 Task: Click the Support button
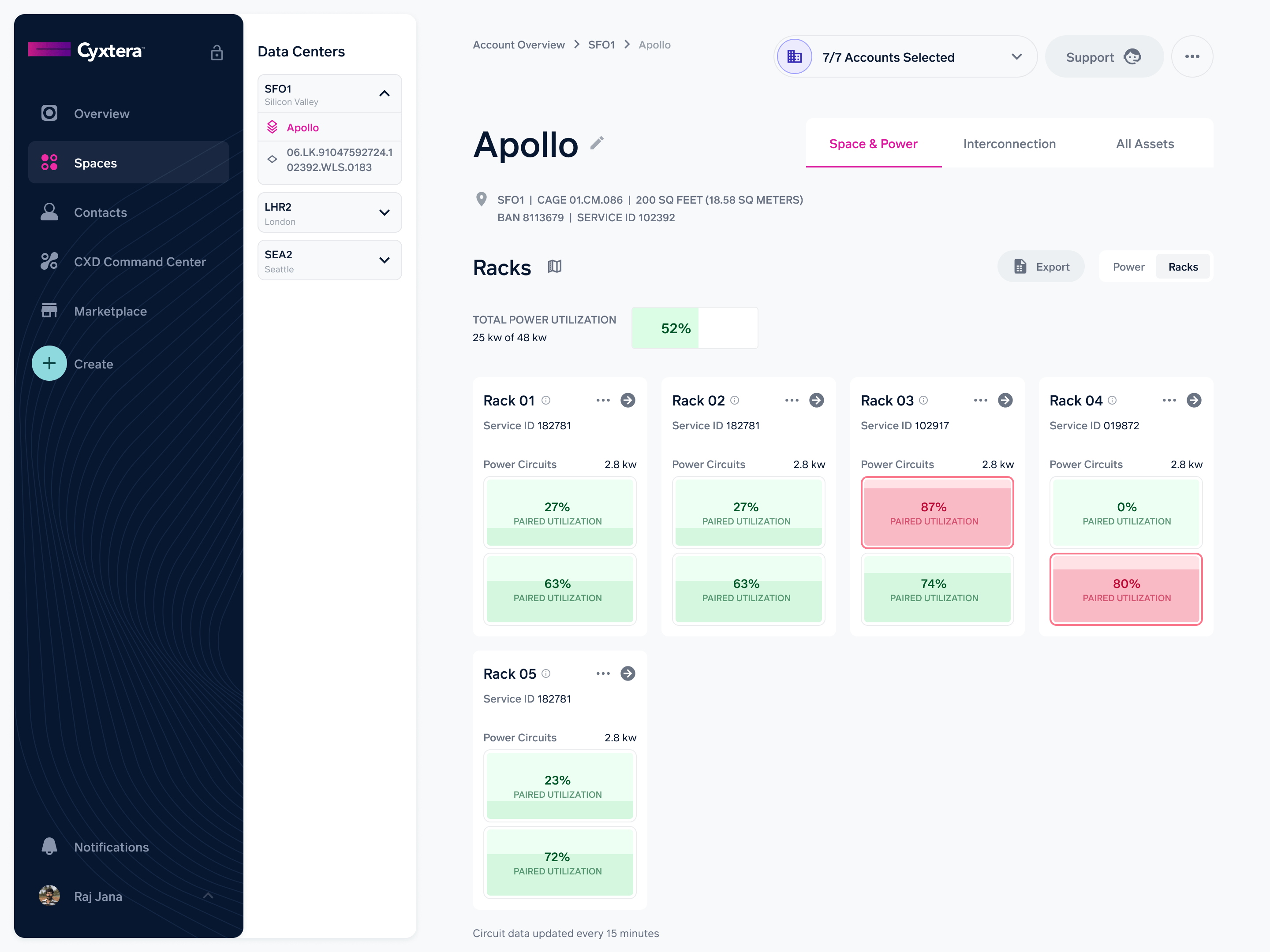coord(1103,57)
